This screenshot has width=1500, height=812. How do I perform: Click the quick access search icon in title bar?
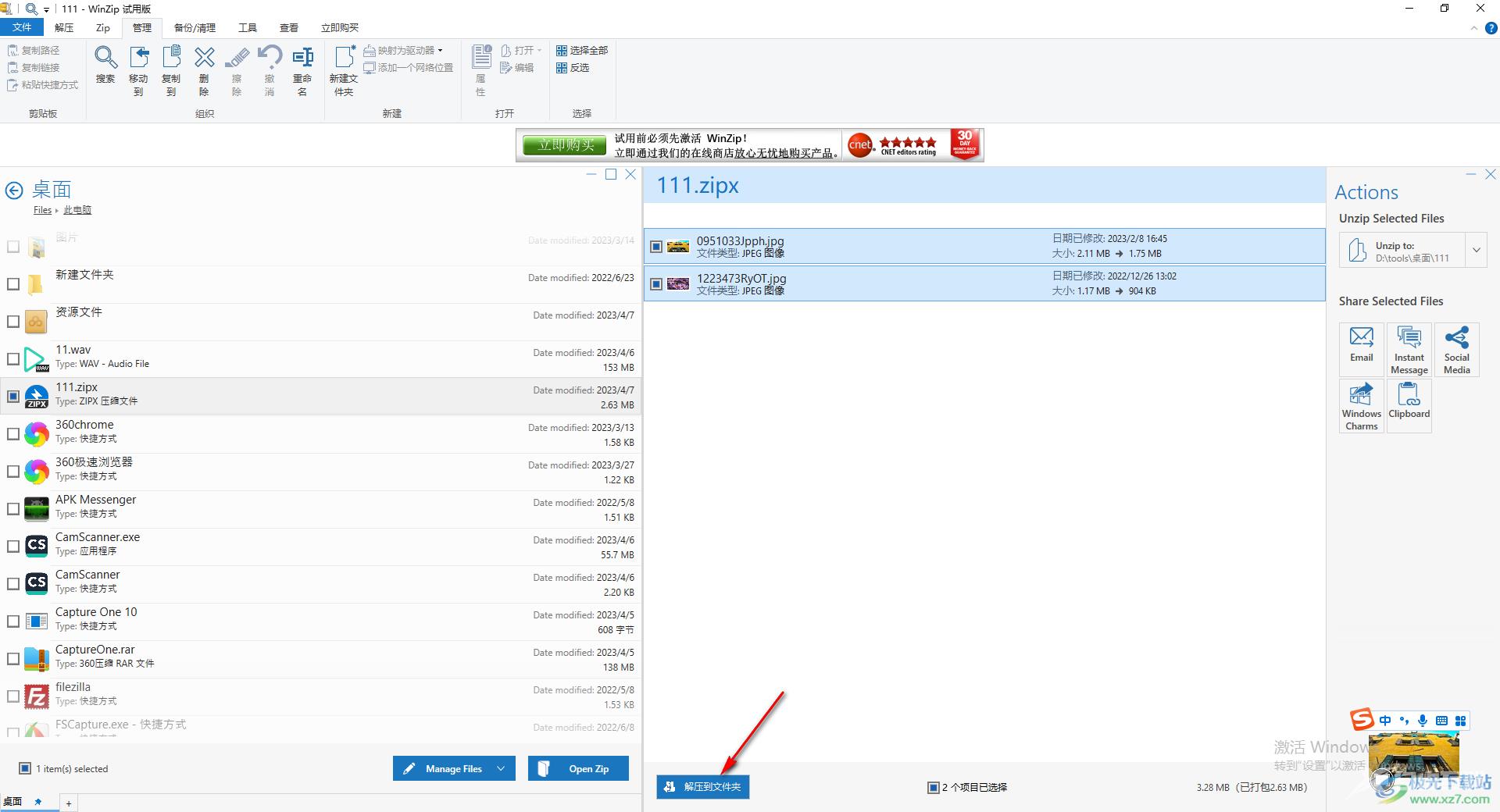(31, 9)
